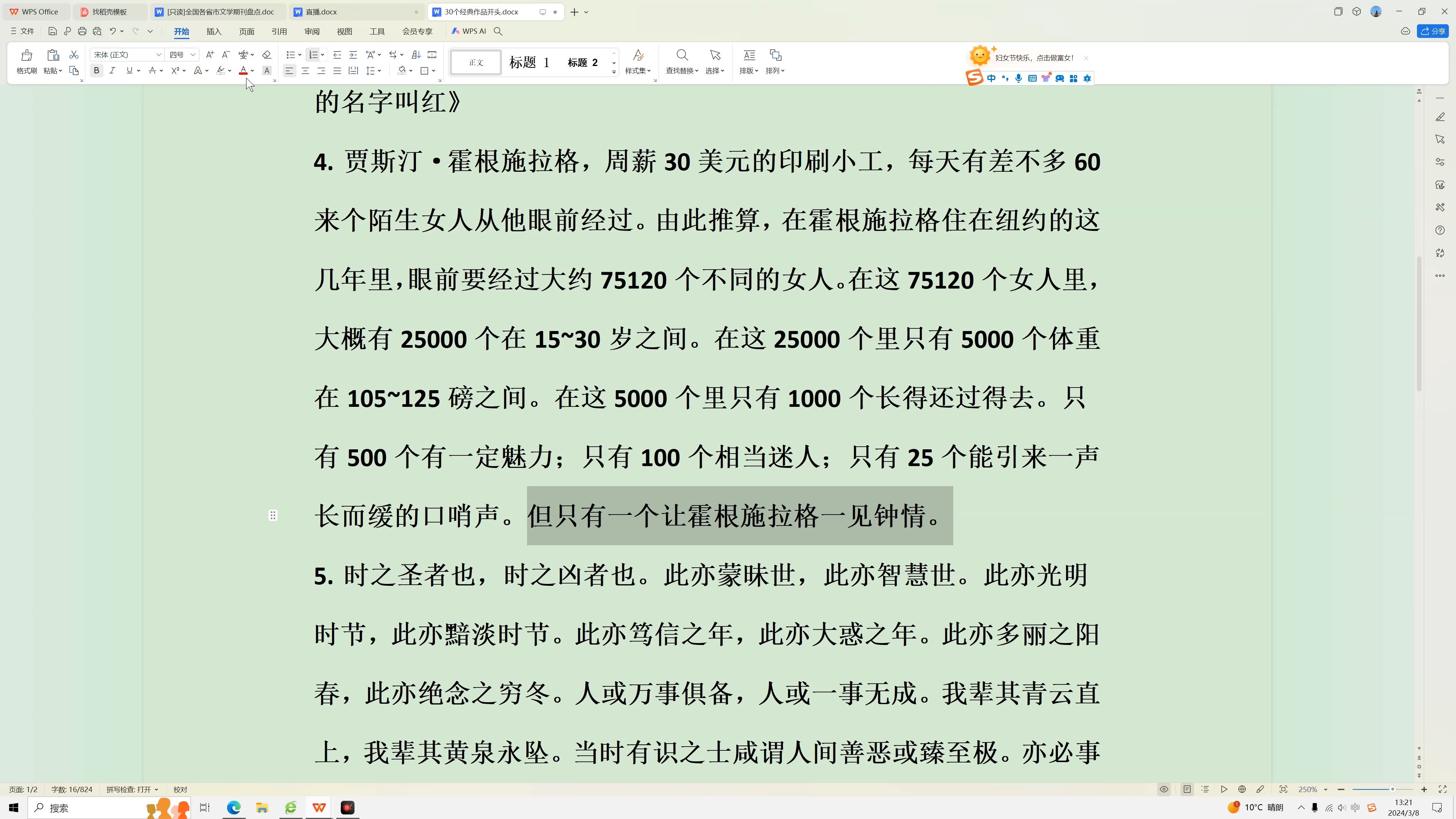1456x819 pixels.
Task: Open the Insert (插入) ribbon tab
Action: (x=213, y=31)
